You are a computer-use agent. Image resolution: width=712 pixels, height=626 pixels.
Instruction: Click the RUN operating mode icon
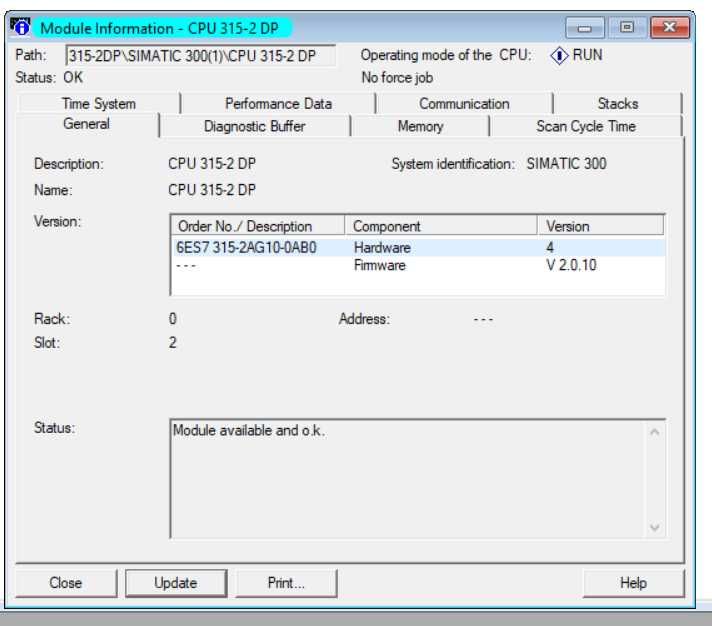[559, 56]
